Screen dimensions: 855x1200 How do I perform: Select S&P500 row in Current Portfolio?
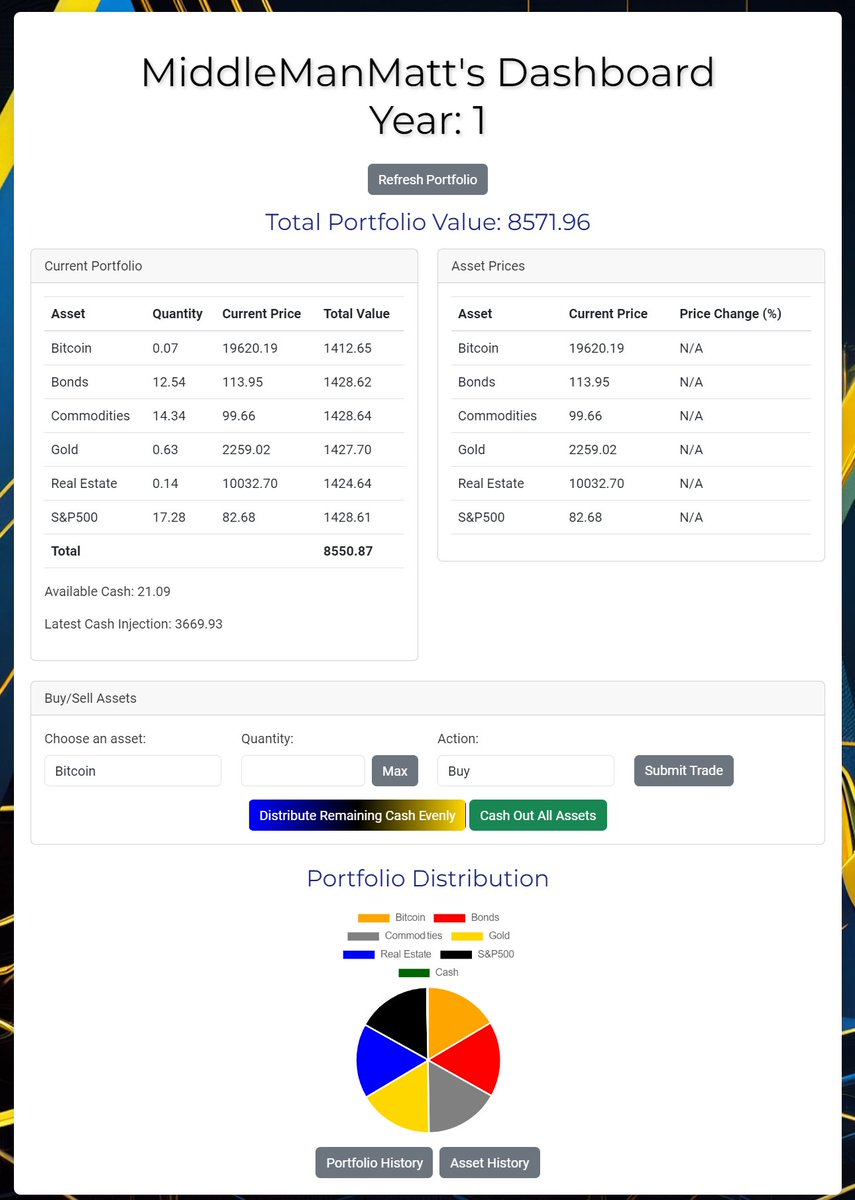pos(224,517)
